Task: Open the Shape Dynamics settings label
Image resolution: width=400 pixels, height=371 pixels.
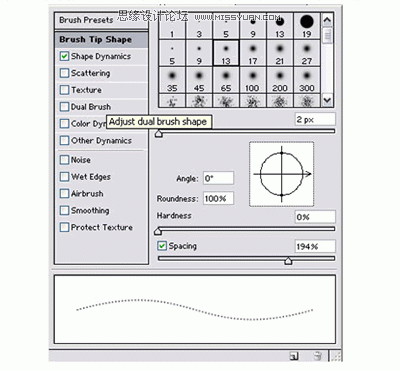Action: [x=101, y=56]
